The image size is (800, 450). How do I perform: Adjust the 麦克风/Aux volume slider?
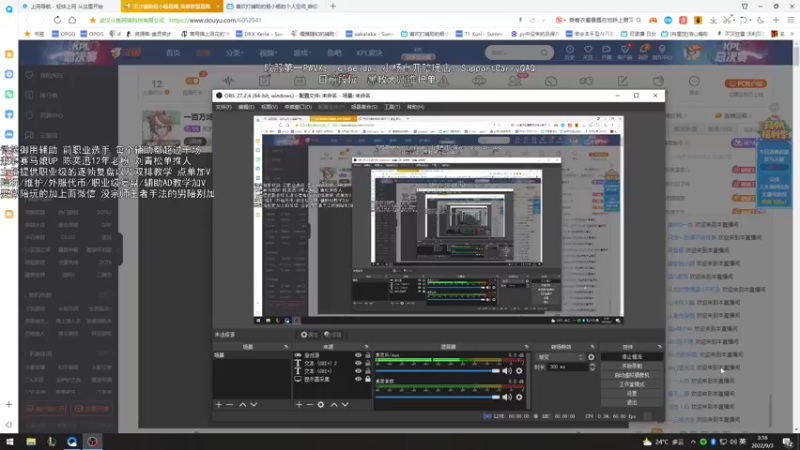tap(438, 371)
